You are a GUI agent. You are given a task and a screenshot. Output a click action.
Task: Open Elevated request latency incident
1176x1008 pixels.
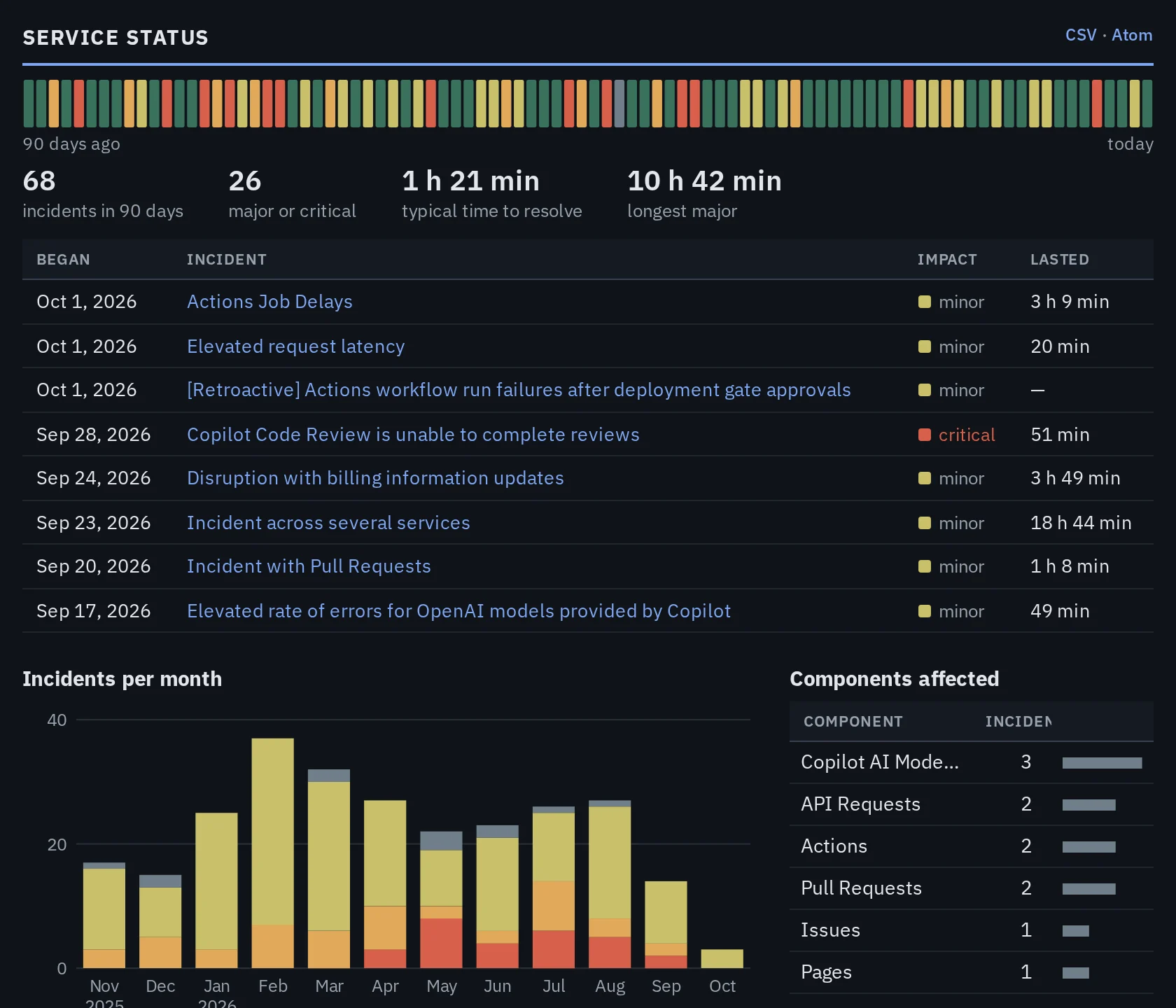295,346
